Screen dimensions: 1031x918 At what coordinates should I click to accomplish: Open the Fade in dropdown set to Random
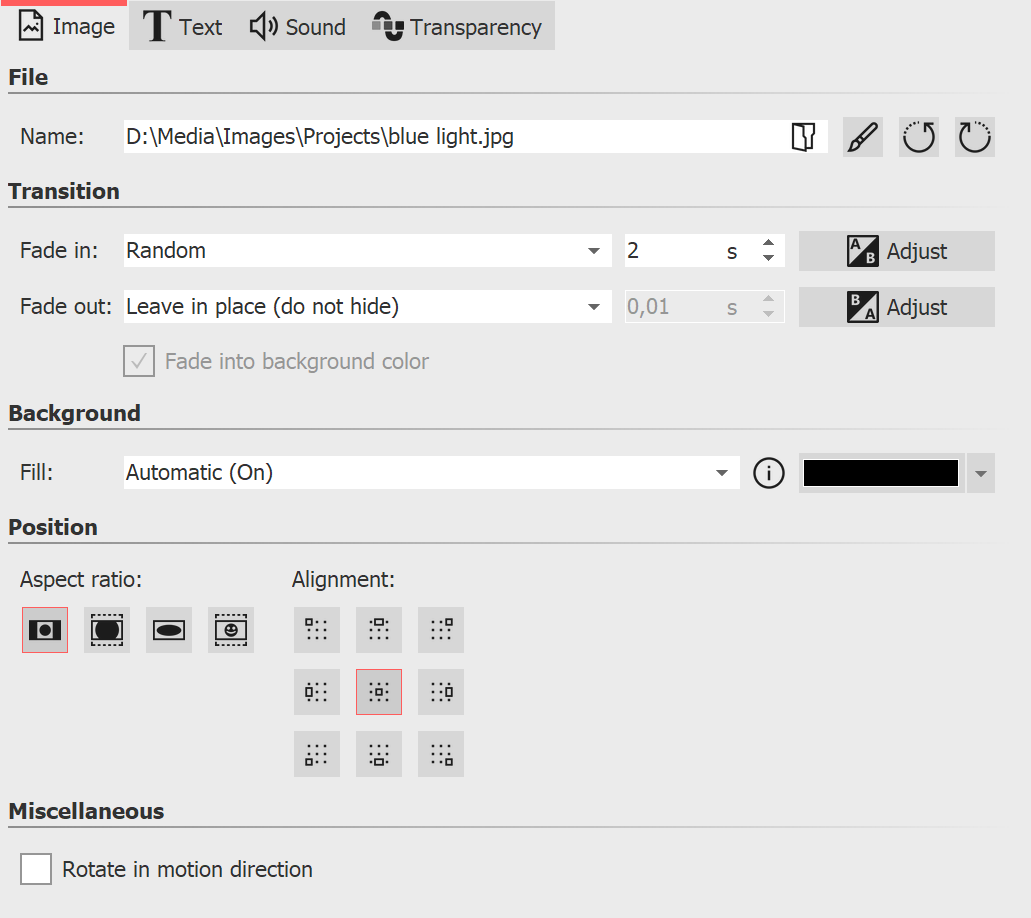pos(593,251)
